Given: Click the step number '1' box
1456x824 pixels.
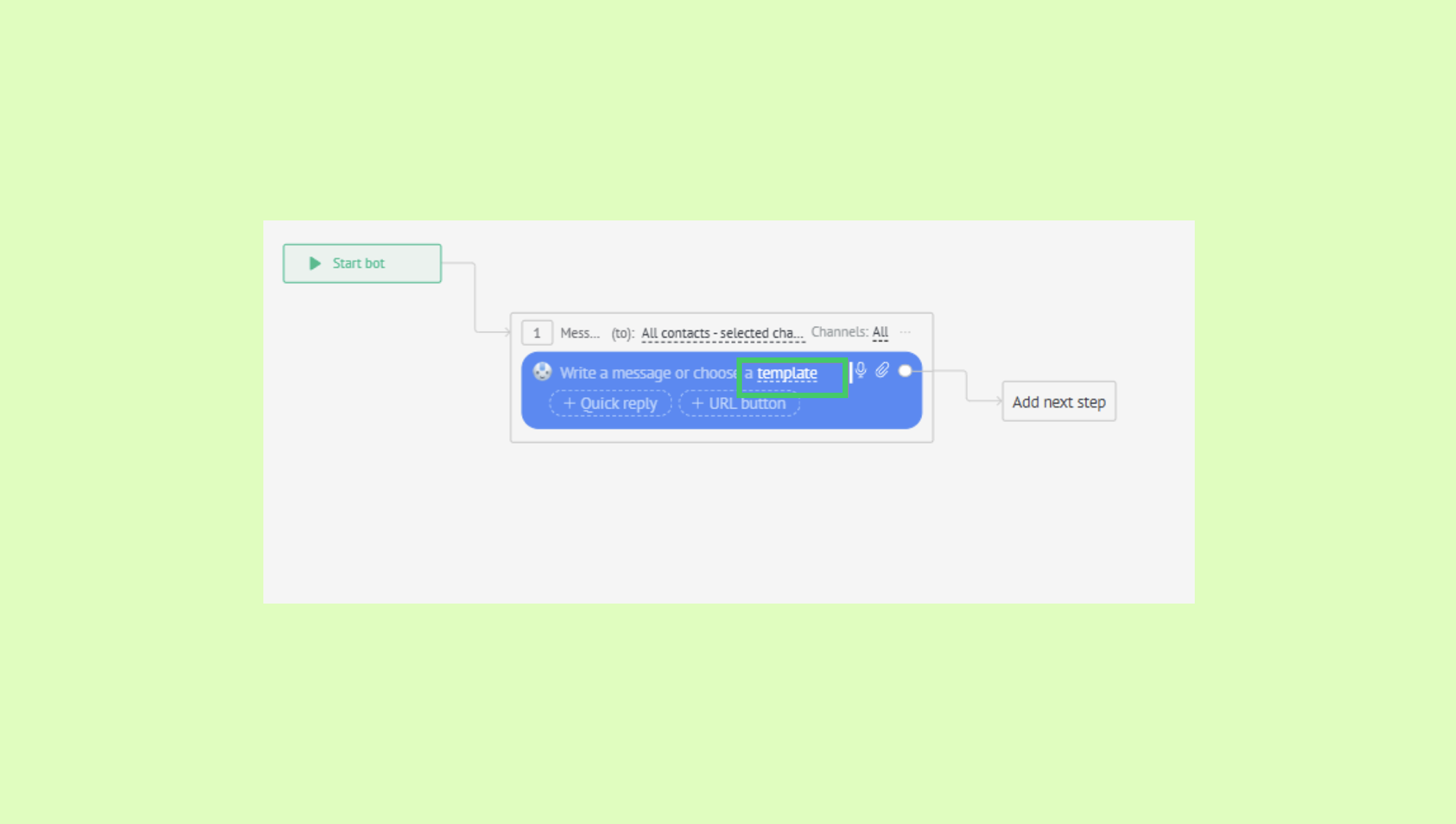Looking at the screenshot, I should point(537,333).
